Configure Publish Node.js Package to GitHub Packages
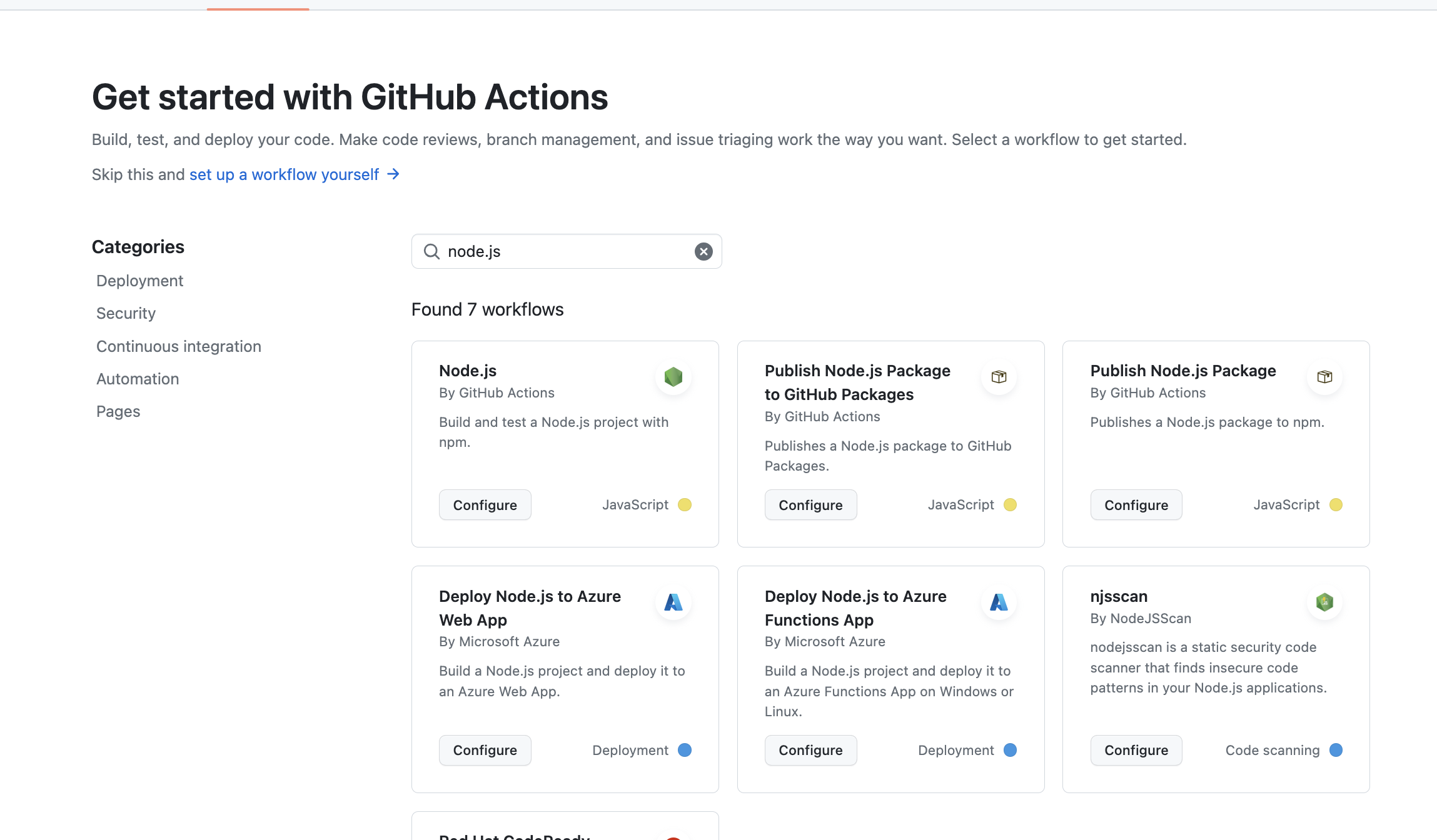Image resolution: width=1437 pixels, height=840 pixels. tap(810, 505)
